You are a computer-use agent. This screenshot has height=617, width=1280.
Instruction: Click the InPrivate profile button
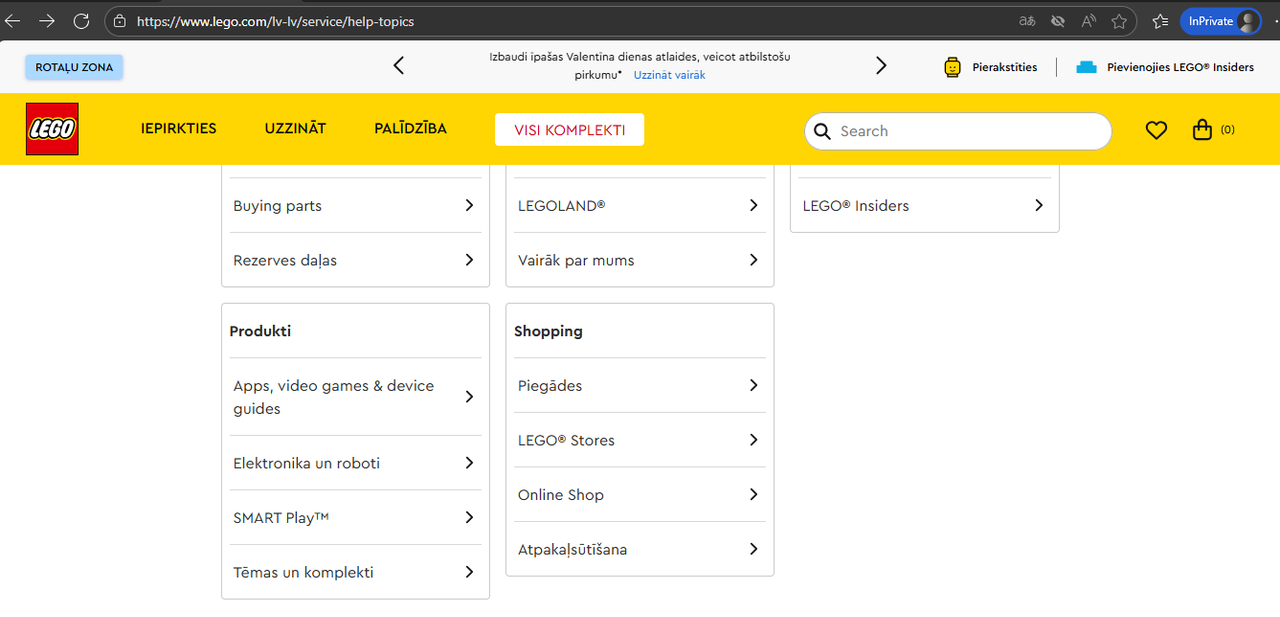[x=1221, y=21]
